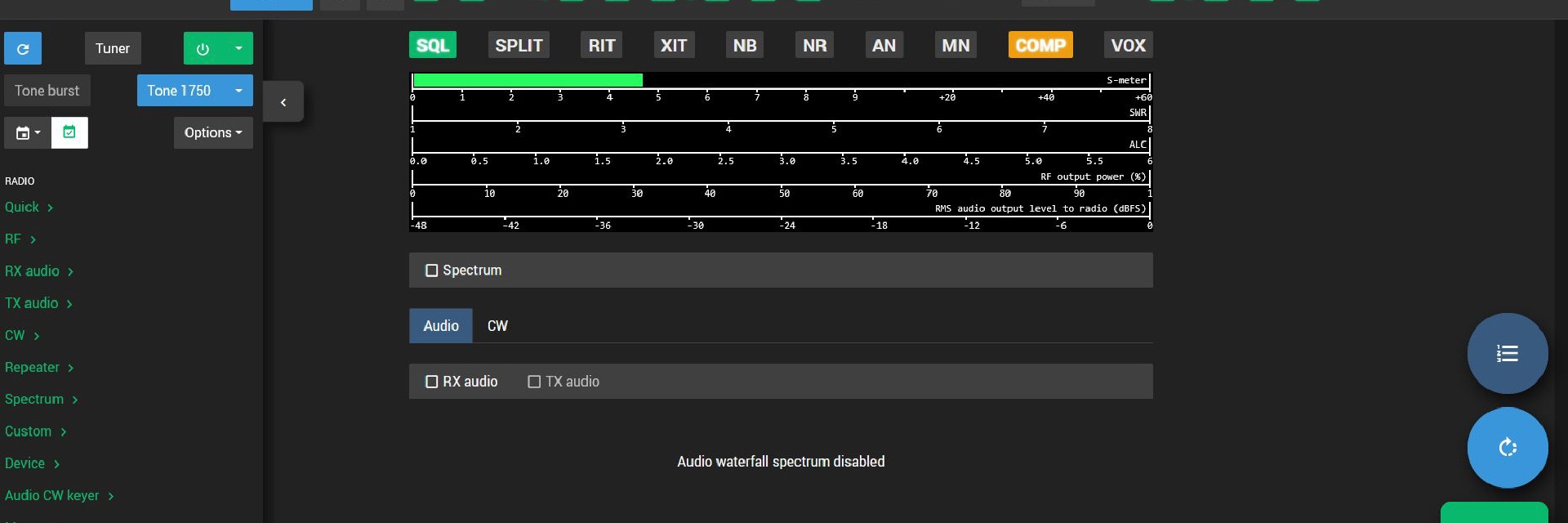Toggle the SQL squelch button

click(432, 46)
